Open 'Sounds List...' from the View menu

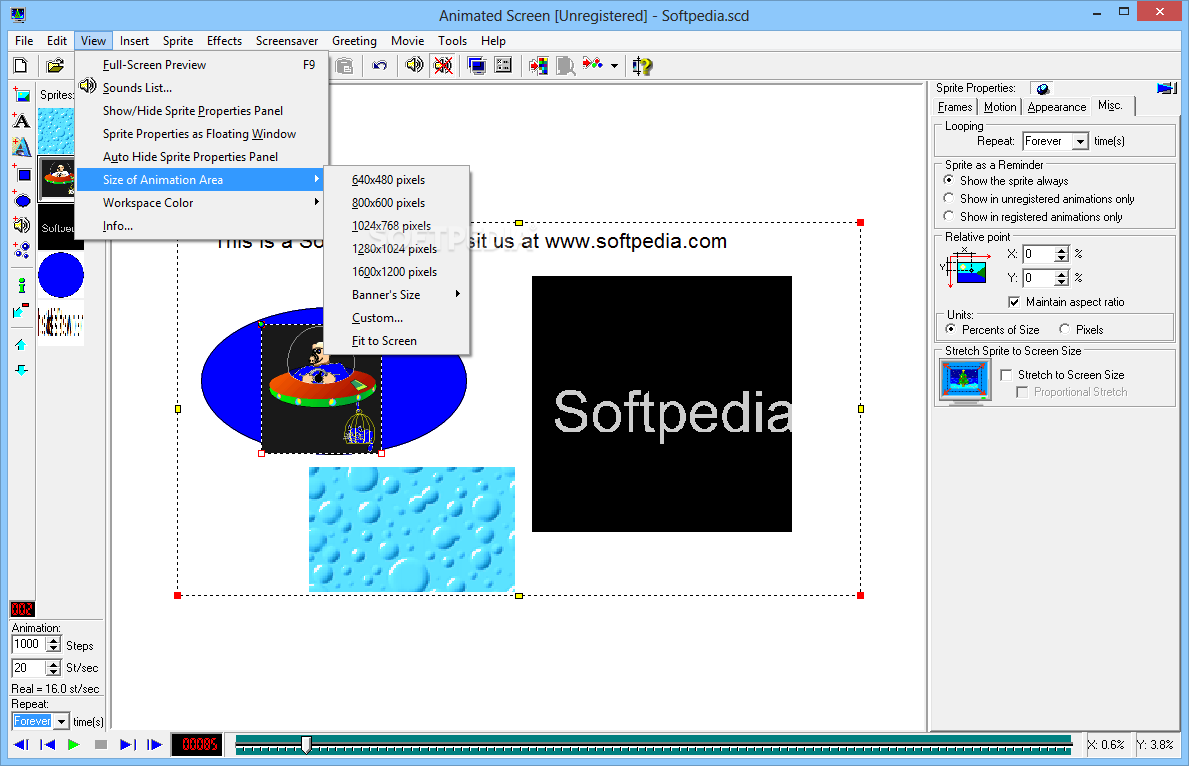coord(201,88)
